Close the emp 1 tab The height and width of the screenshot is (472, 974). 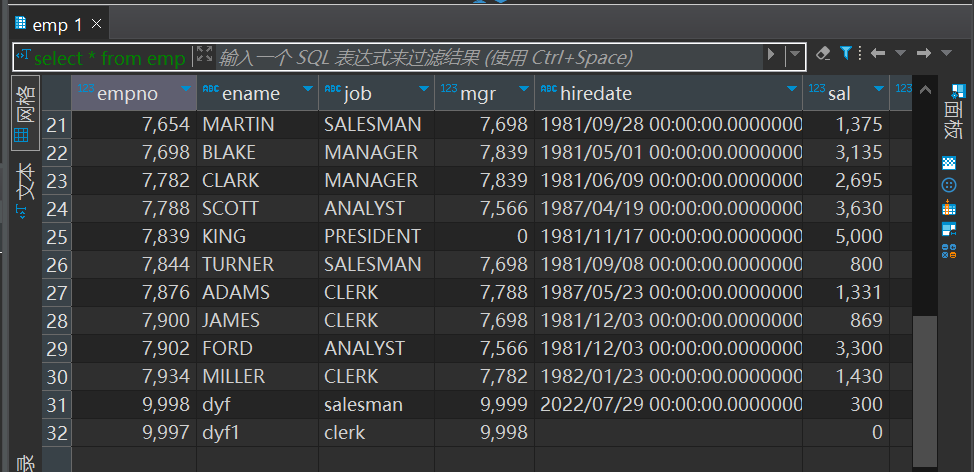click(x=96, y=24)
